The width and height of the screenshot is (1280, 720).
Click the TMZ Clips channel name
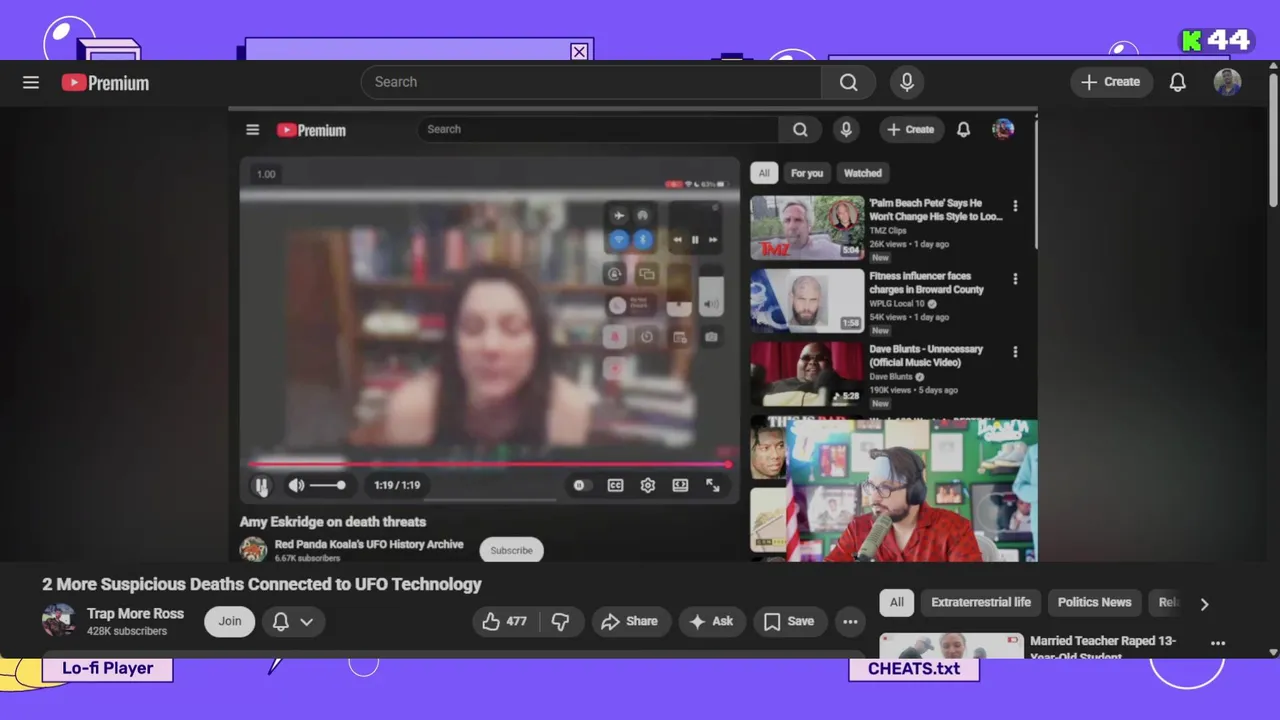pyautogui.click(x=888, y=231)
